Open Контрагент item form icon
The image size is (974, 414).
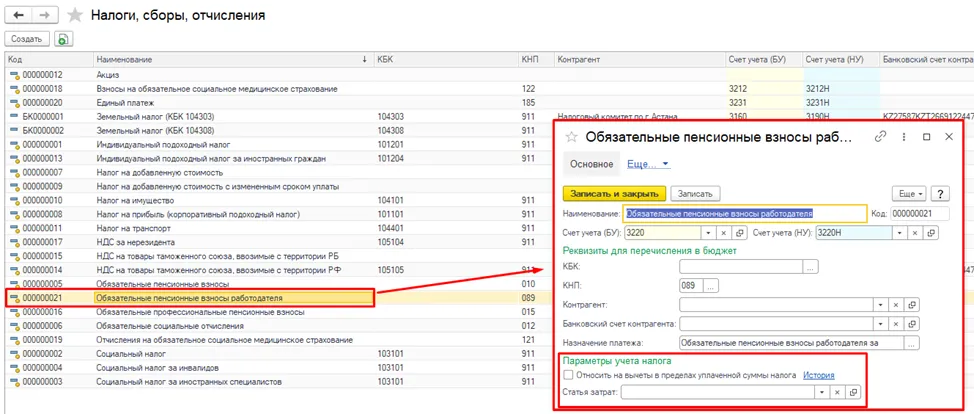pos(911,305)
